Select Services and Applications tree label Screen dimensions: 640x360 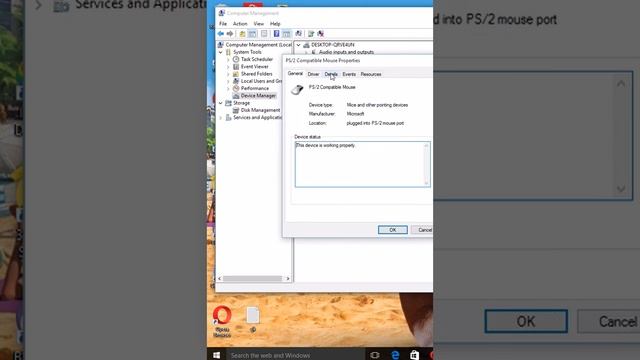[x=257, y=118]
